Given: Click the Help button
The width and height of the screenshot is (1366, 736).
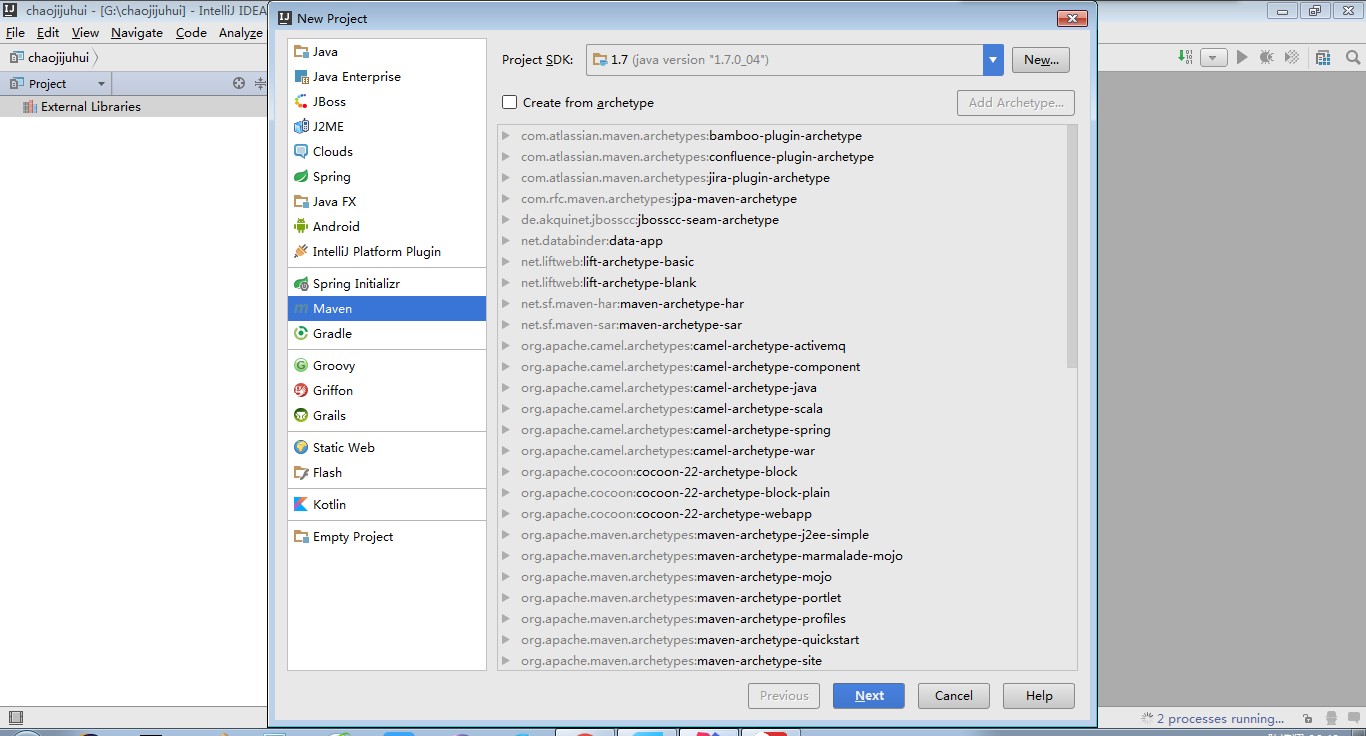Looking at the screenshot, I should pyautogui.click(x=1039, y=696).
